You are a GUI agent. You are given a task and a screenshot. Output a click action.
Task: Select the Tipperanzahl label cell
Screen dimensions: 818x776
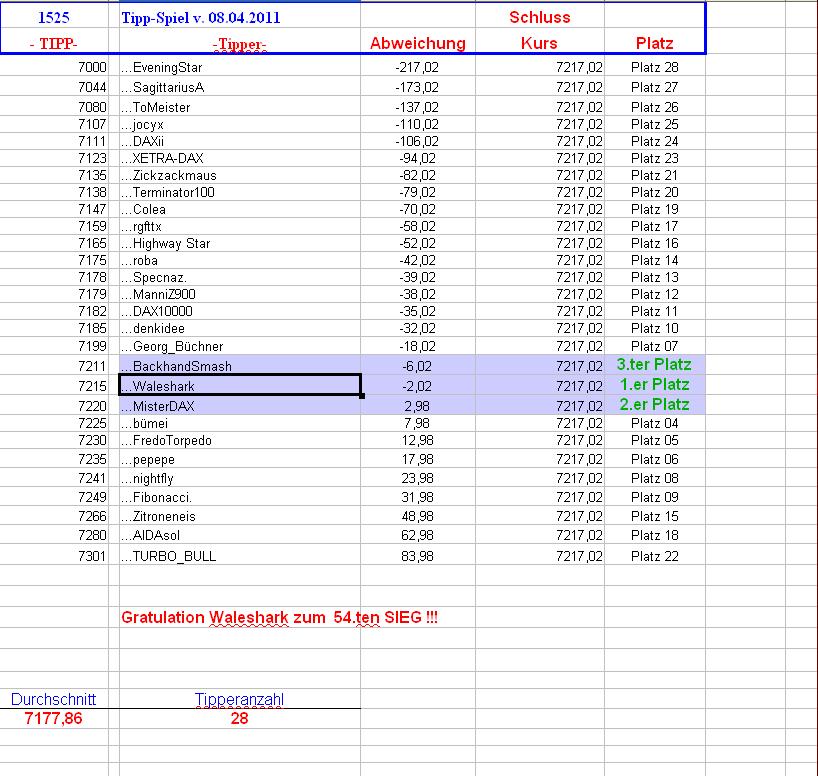coord(239,699)
